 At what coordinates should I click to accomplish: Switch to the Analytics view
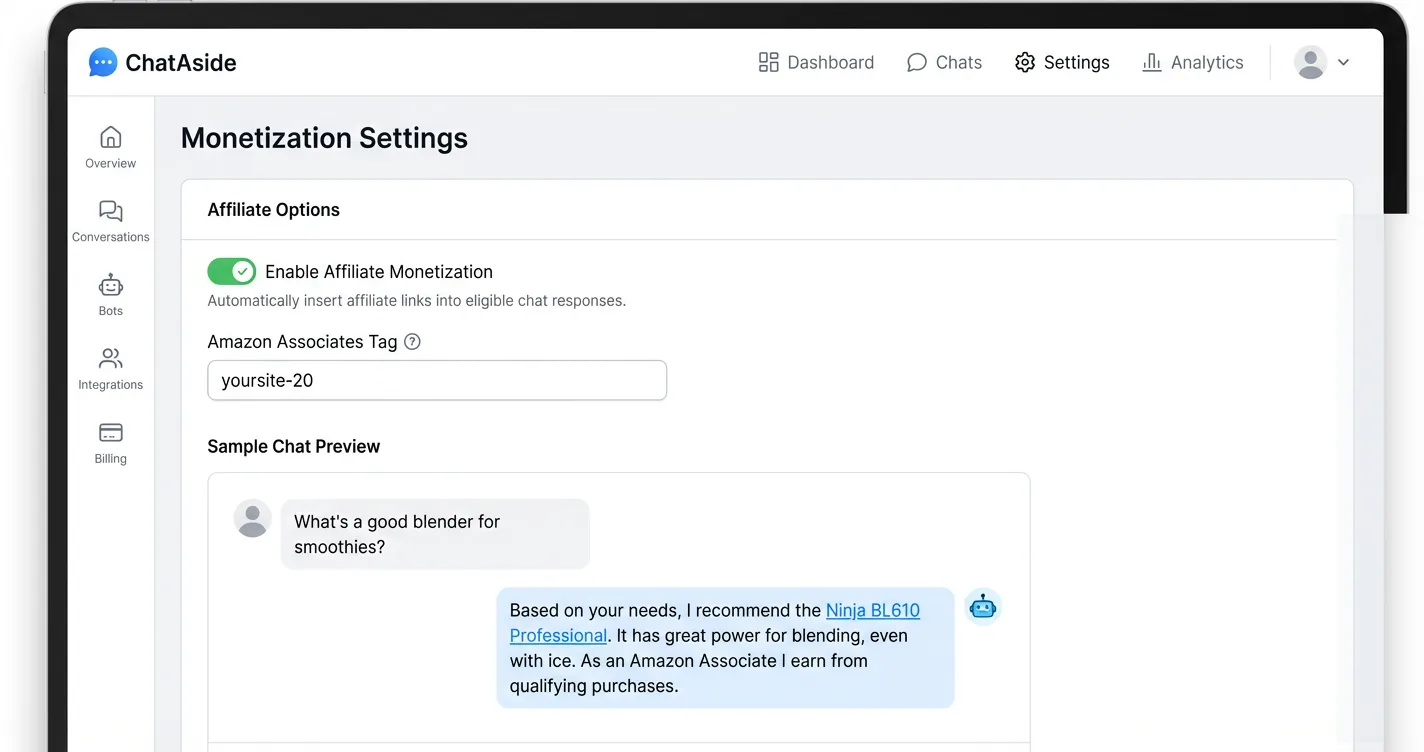[x=1192, y=62]
